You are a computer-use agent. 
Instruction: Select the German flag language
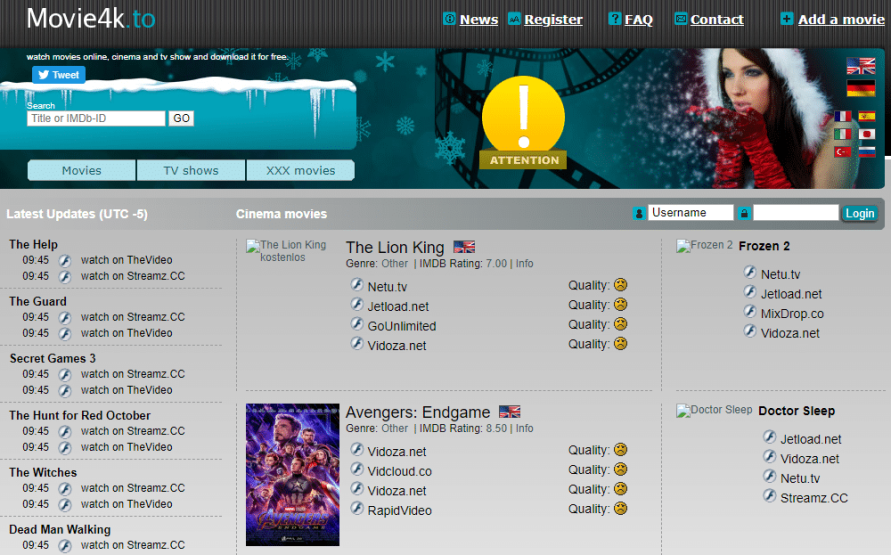coord(861,88)
